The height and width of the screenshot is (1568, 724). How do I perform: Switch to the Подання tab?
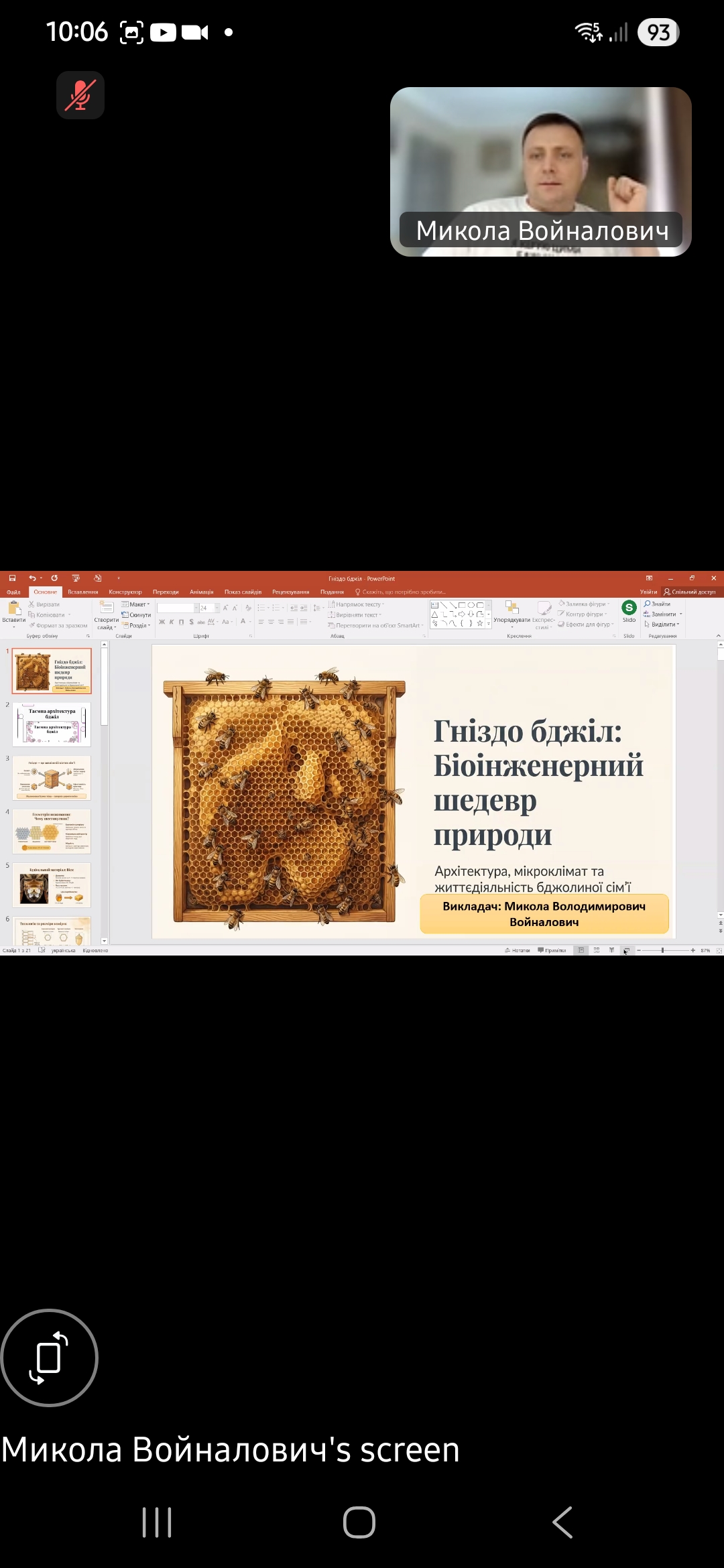tap(332, 592)
